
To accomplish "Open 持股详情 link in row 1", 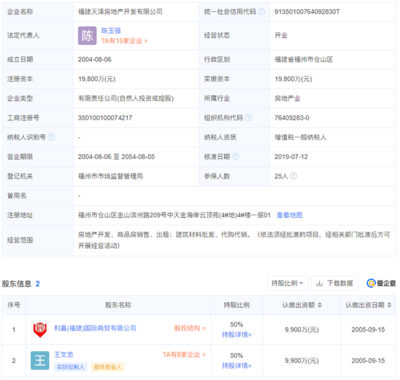I will [x=237, y=335].
